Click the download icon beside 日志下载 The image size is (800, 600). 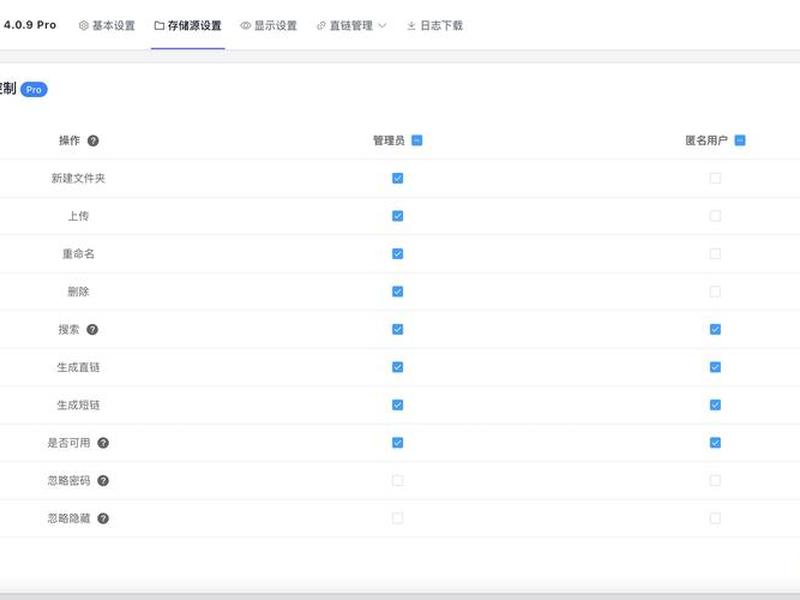(x=411, y=26)
